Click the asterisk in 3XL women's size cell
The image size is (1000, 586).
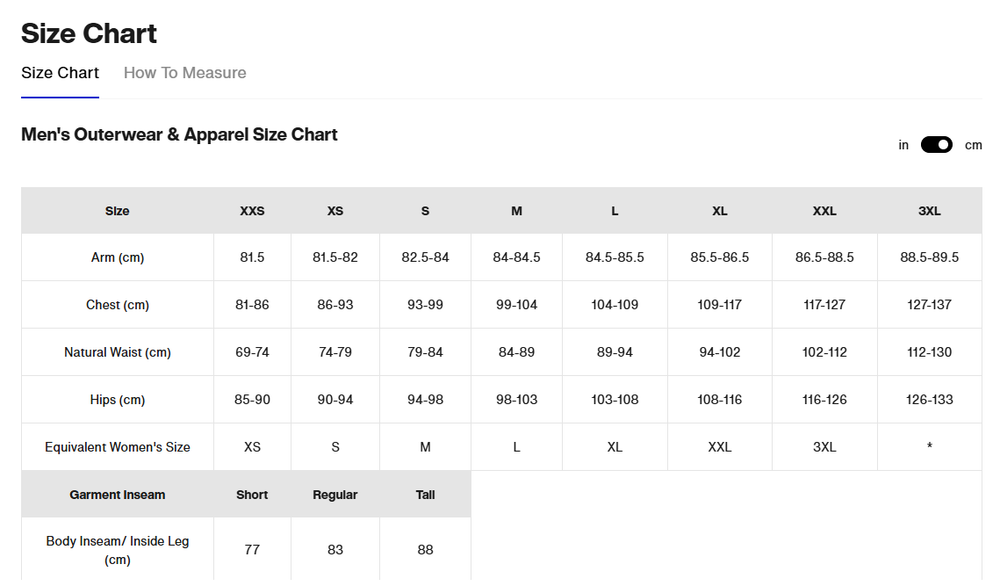coord(929,447)
